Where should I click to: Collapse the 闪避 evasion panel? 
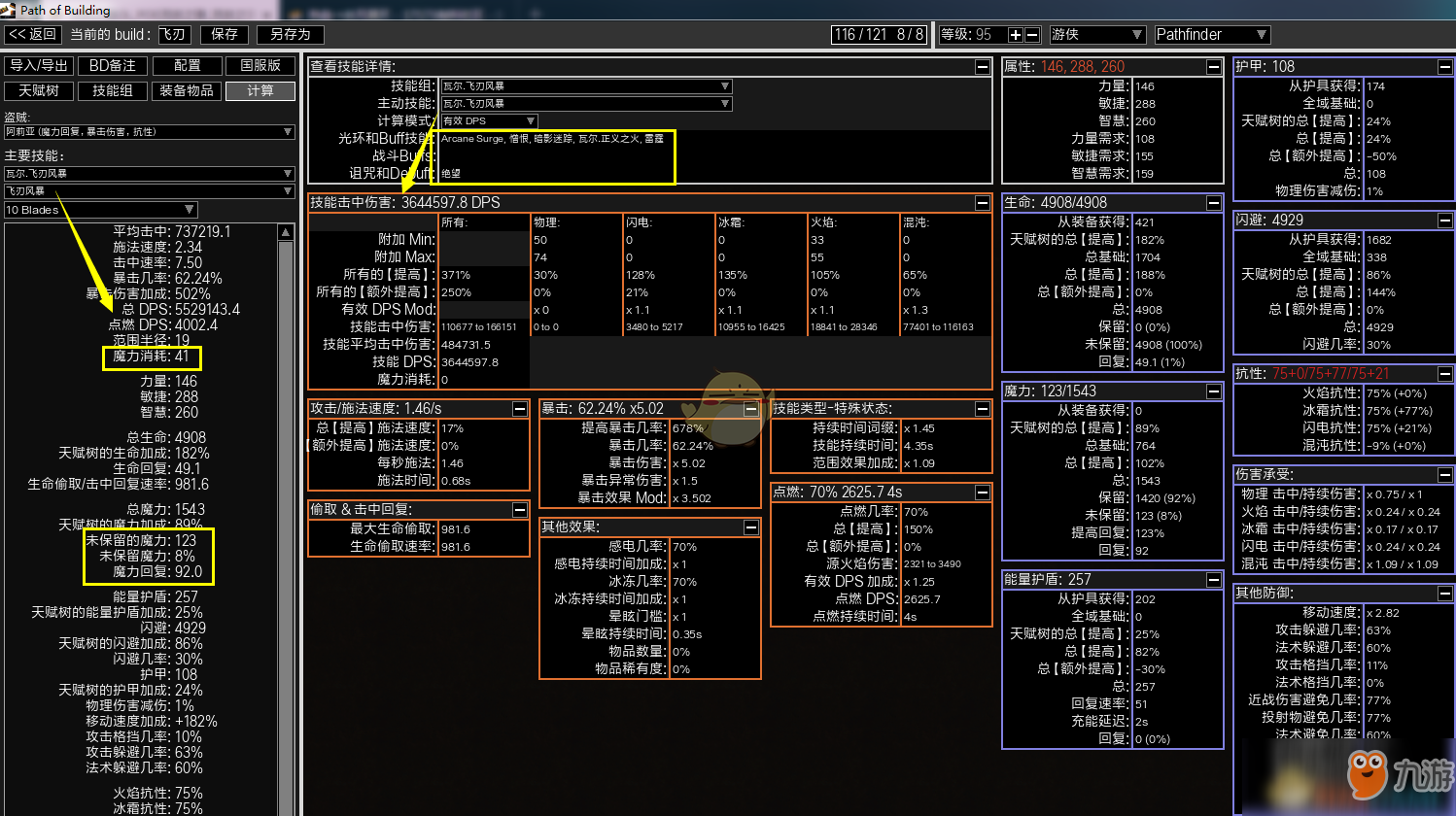click(1445, 220)
